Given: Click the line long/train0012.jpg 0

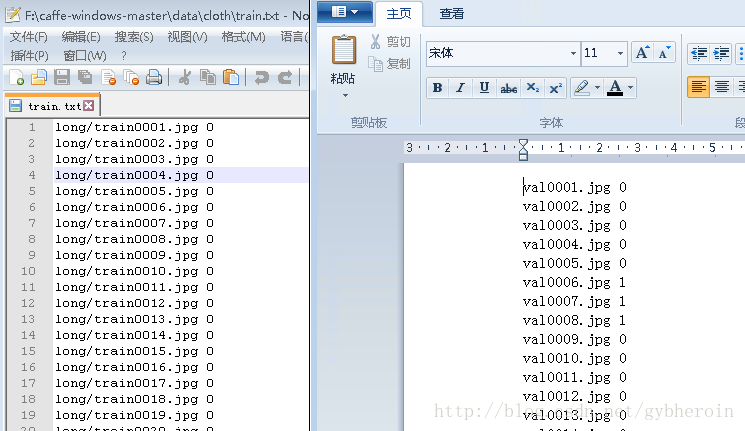Looking at the screenshot, I should pyautogui.click(x=134, y=303).
